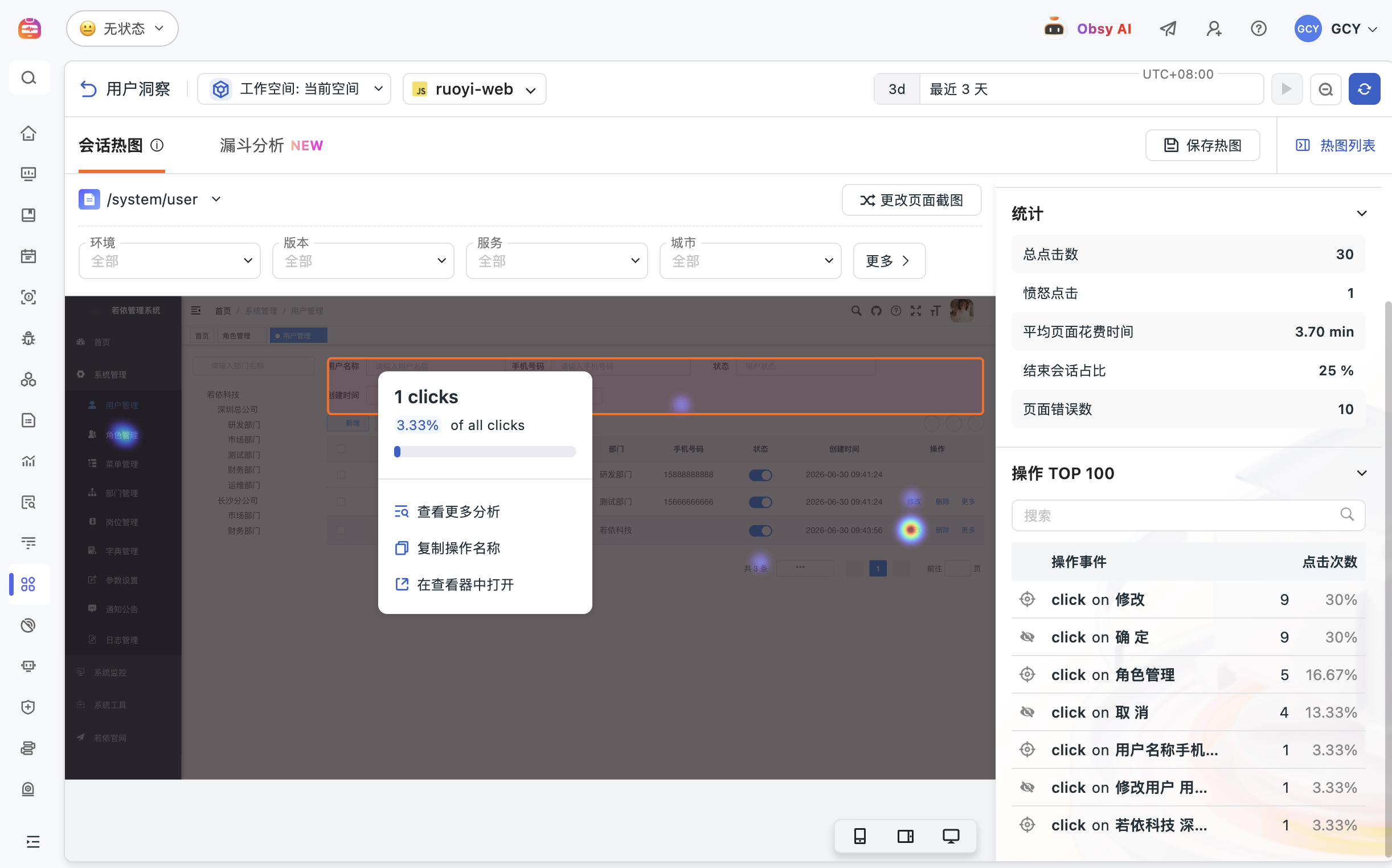Toggle target icon for click on 若依科技
Screen dimensions: 1392x868
(1027, 825)
